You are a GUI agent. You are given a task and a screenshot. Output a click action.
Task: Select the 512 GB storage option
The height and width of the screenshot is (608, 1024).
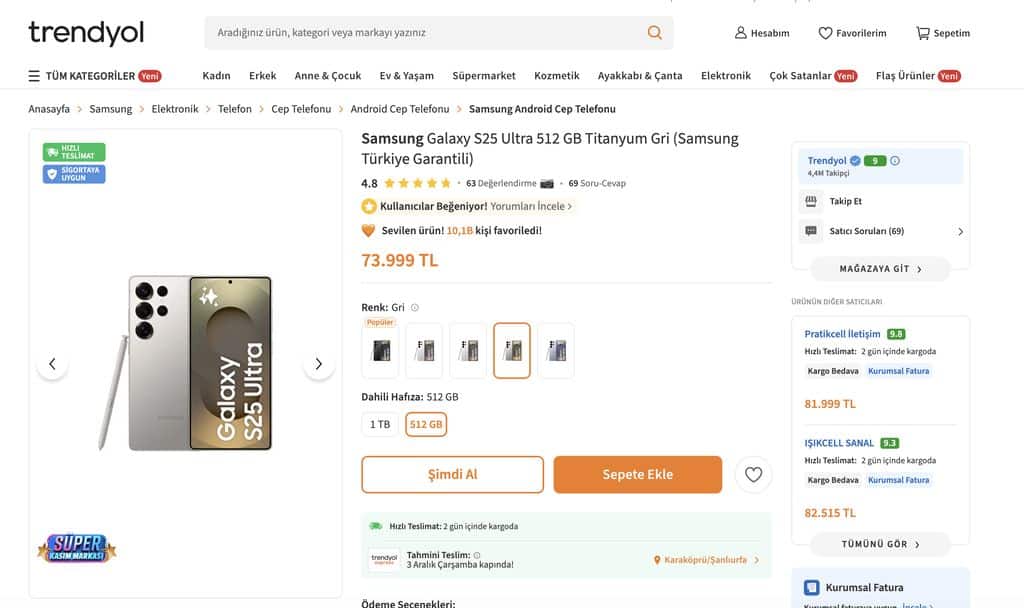[x=426, y=424]
